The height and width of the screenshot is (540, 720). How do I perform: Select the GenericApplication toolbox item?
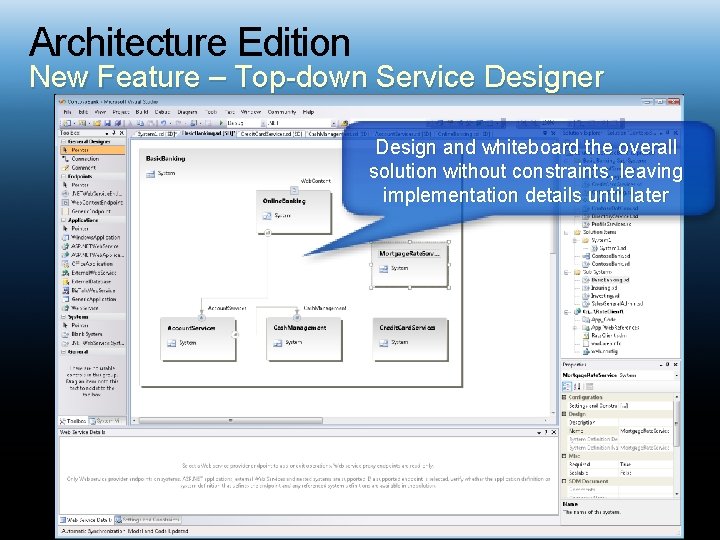(x=92, y=299)
